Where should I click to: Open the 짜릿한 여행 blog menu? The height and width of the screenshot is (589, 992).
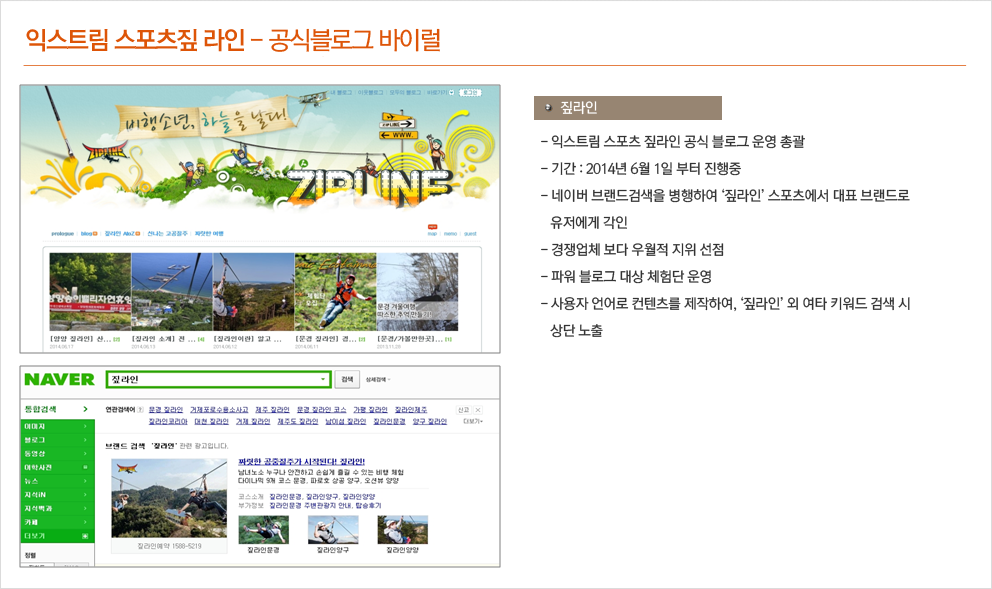(209, 234)
